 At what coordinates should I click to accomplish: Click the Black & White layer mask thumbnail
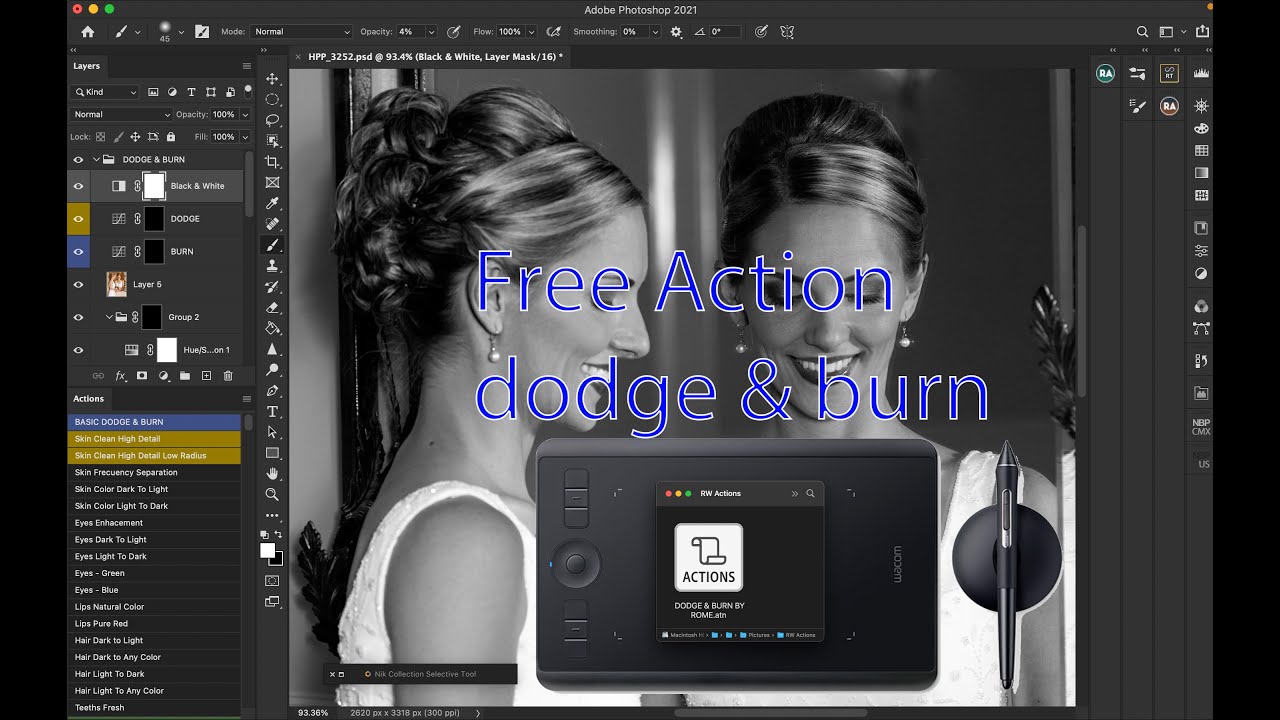click(154, 186)
